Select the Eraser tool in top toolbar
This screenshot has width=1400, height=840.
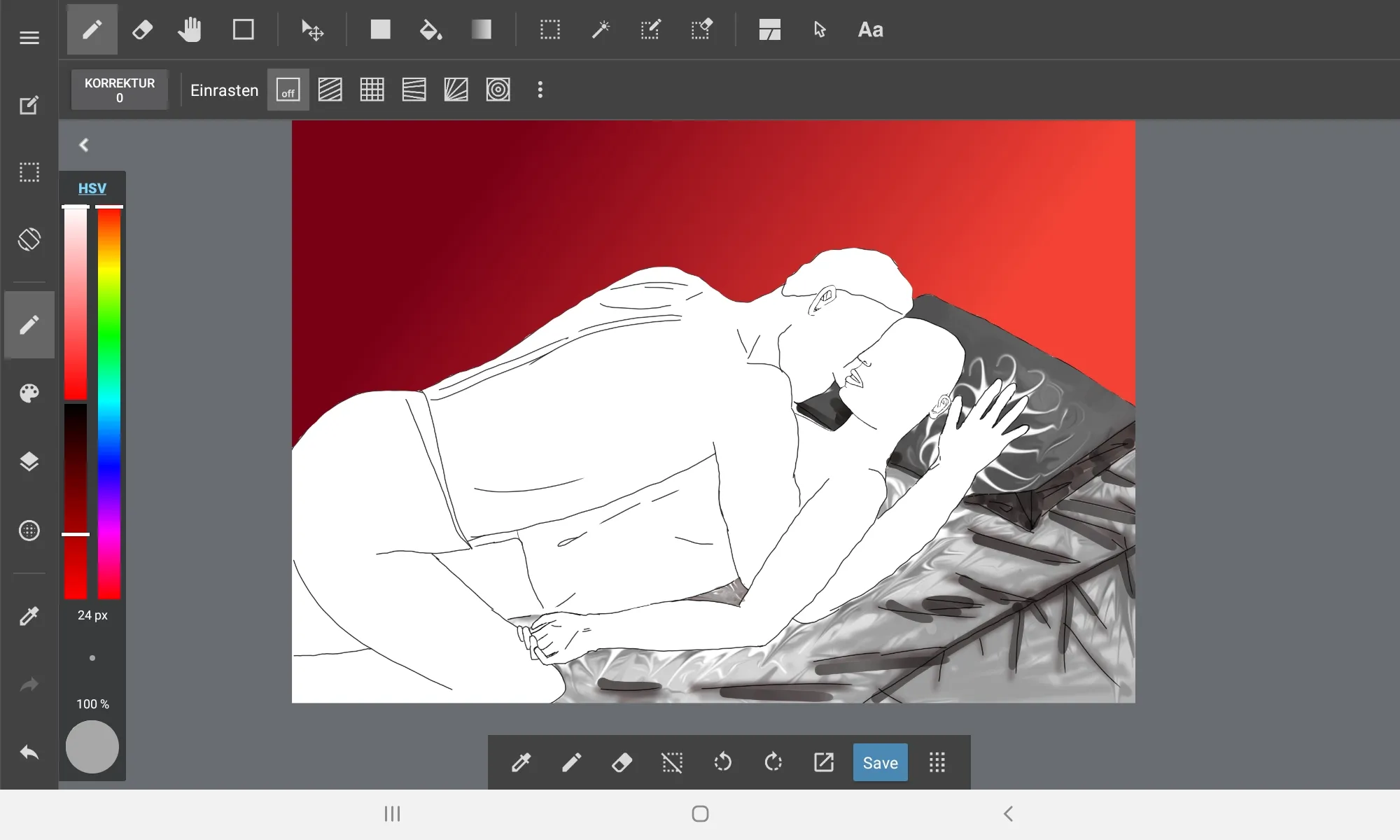[x=142, y=29]
